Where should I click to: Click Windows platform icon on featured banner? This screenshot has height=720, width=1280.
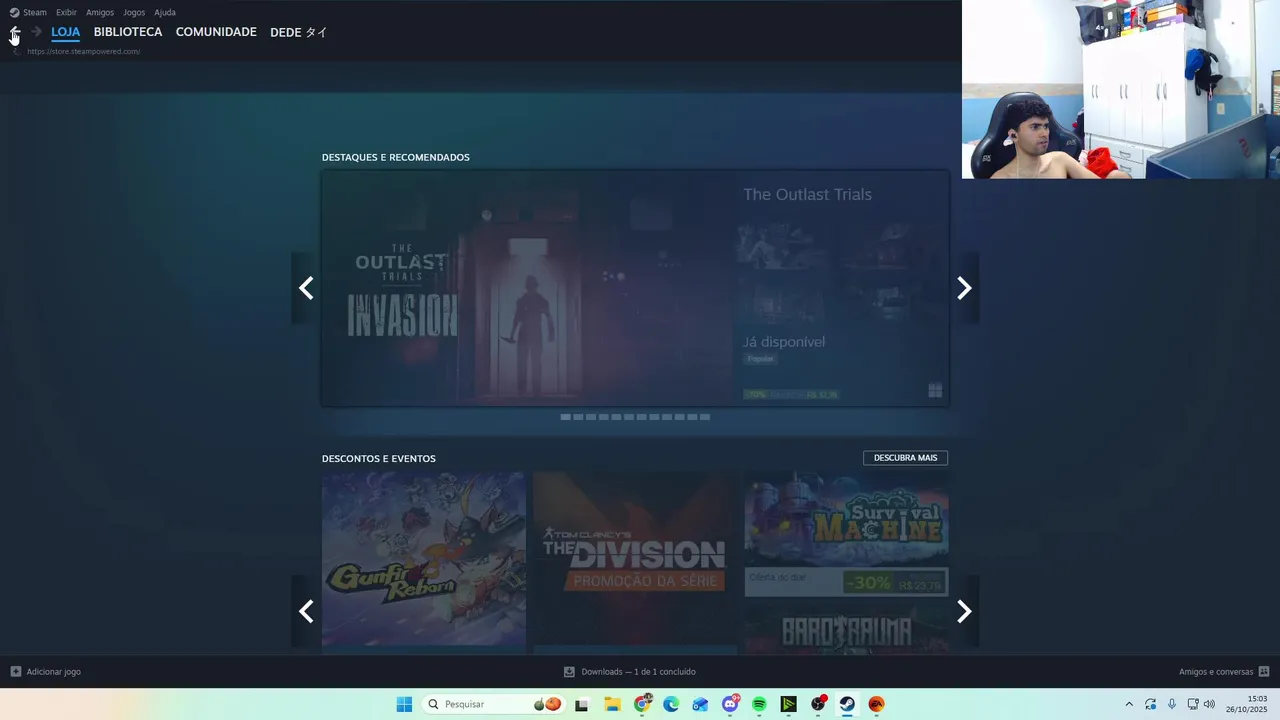pyautogui.click(x=935, y=391)
